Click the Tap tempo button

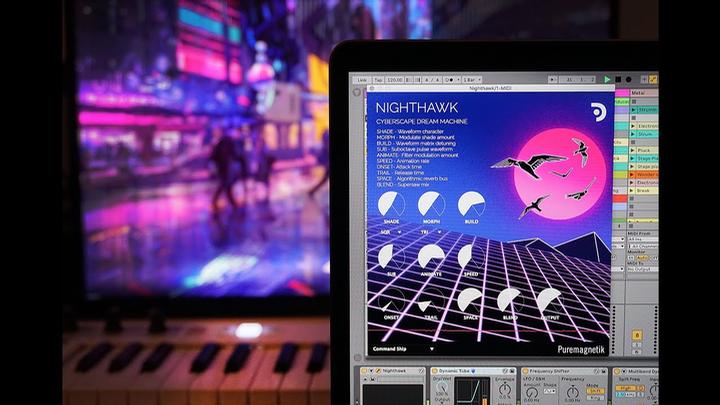click(x=378, y=80)
